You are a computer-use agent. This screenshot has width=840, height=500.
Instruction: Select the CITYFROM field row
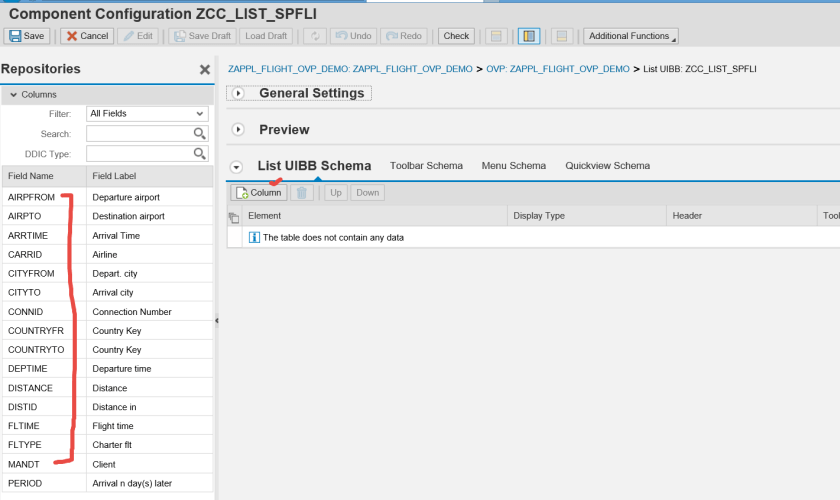(x=108, y=273)
